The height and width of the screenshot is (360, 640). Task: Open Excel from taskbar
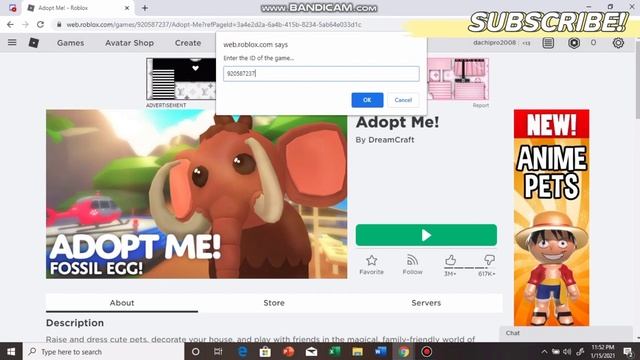(x=335, y=351)
